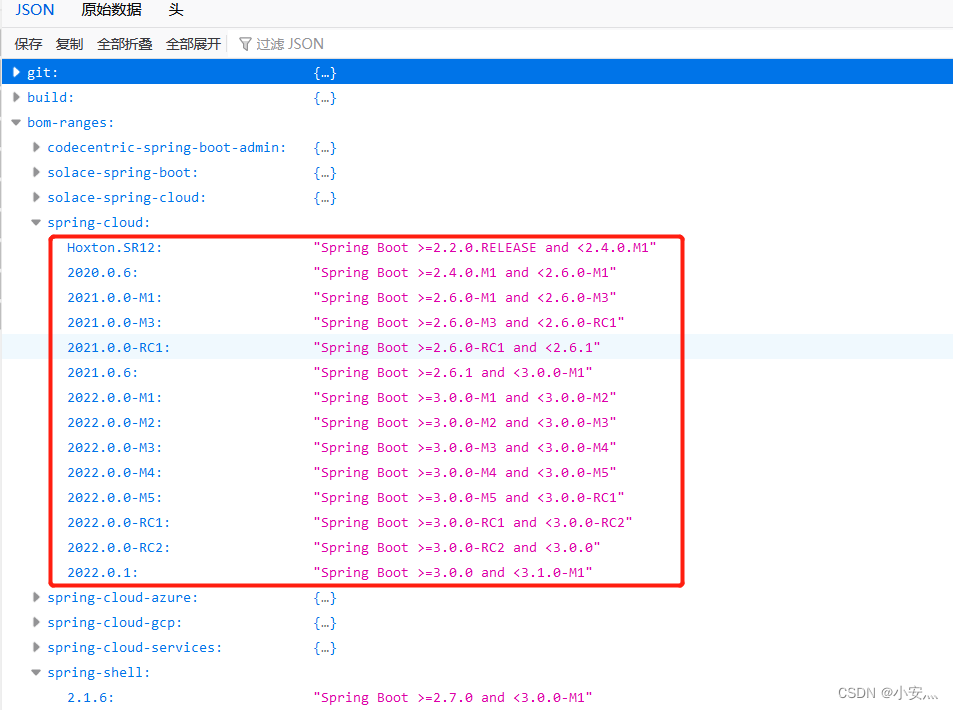The width and height of the screenshot is (953, 710).
Task: Click the filter funnel icon
Action: pos(245,44)
